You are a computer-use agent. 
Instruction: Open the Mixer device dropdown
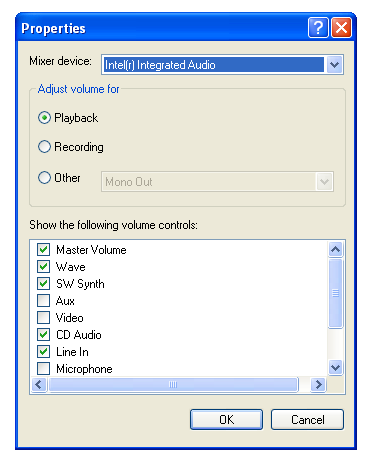click(x=334, y=64)
